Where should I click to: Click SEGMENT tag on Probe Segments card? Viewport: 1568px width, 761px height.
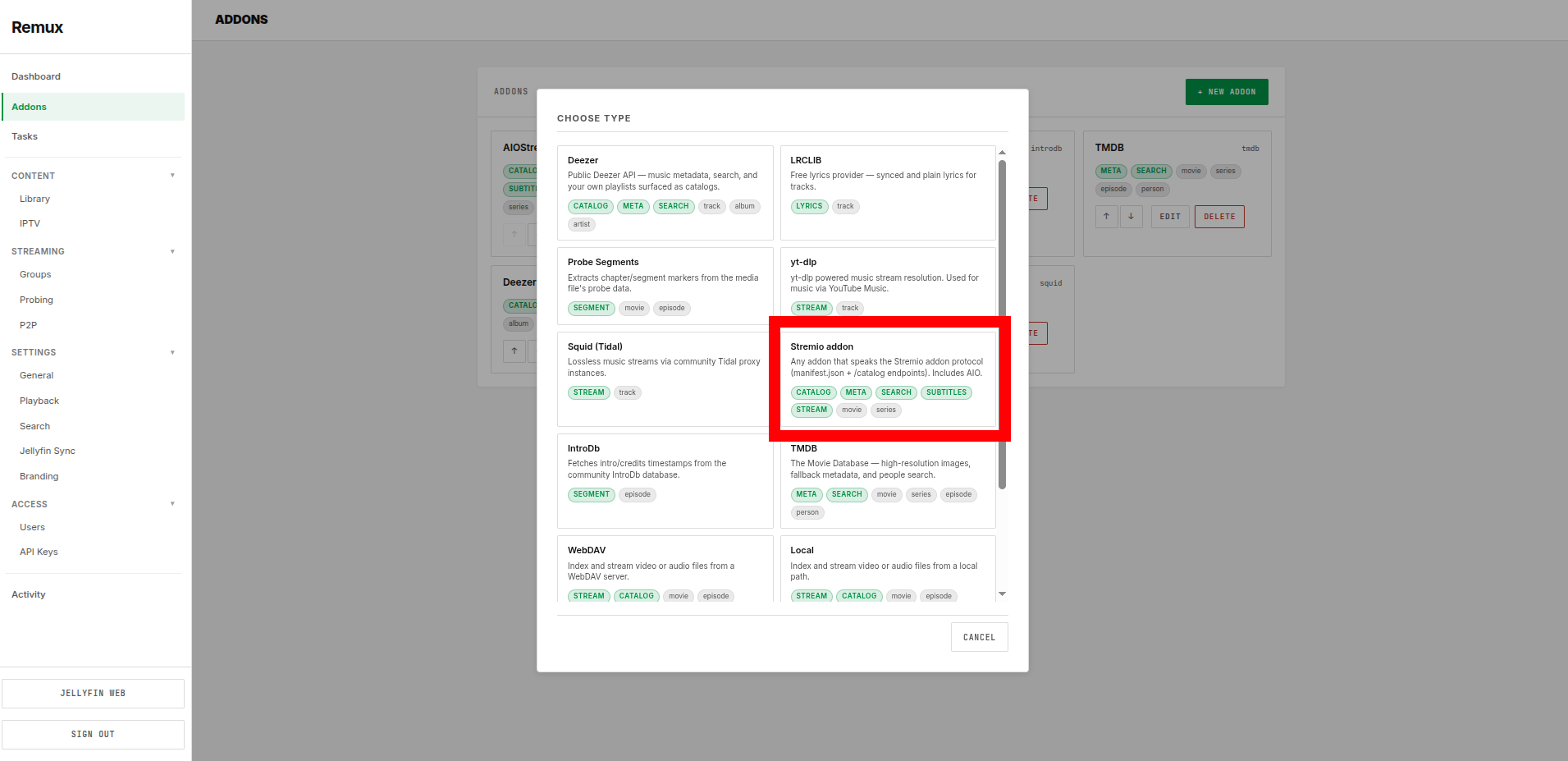pos(591,308)
